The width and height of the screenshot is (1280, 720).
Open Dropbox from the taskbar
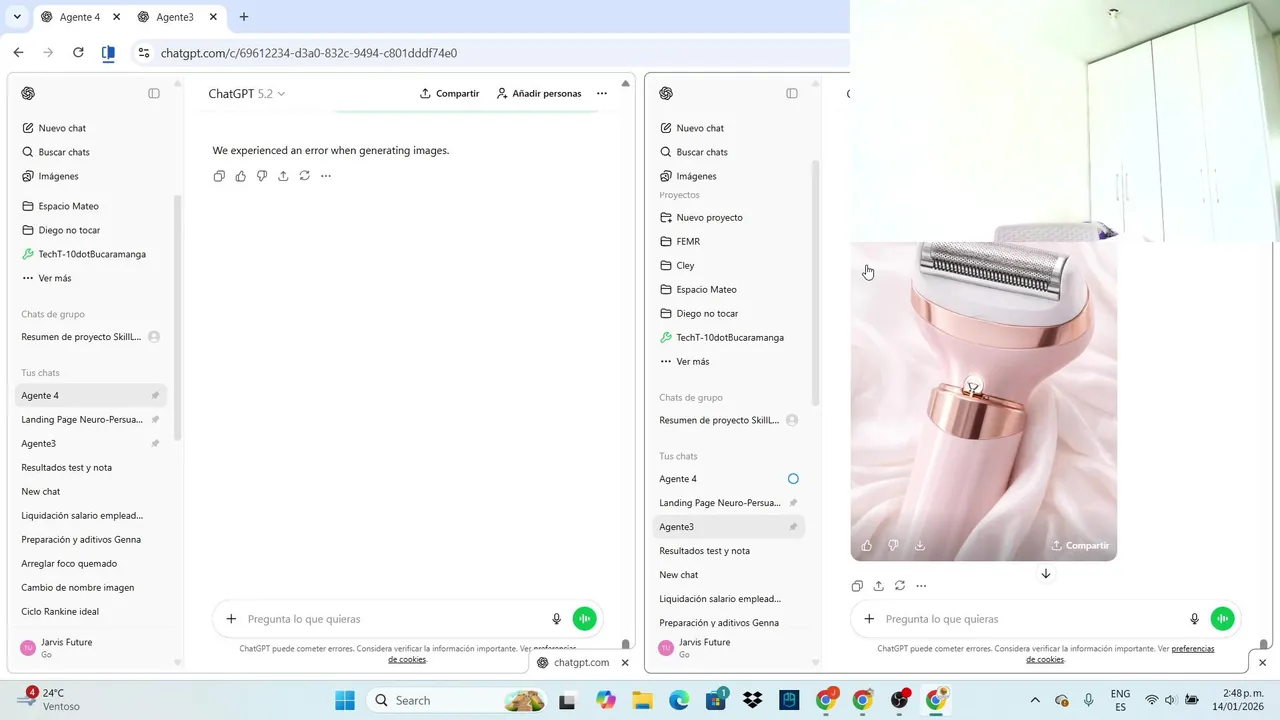[x=753, y=700]
